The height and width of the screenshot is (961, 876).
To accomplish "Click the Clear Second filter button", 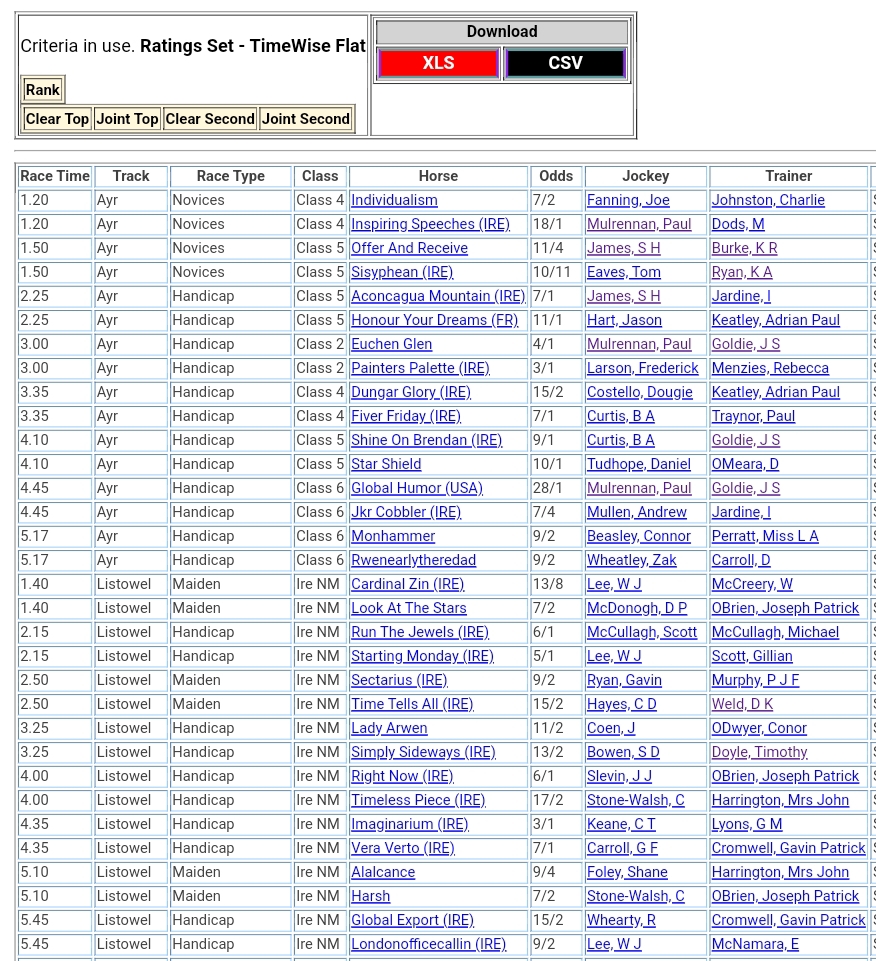I will (210, 119).
